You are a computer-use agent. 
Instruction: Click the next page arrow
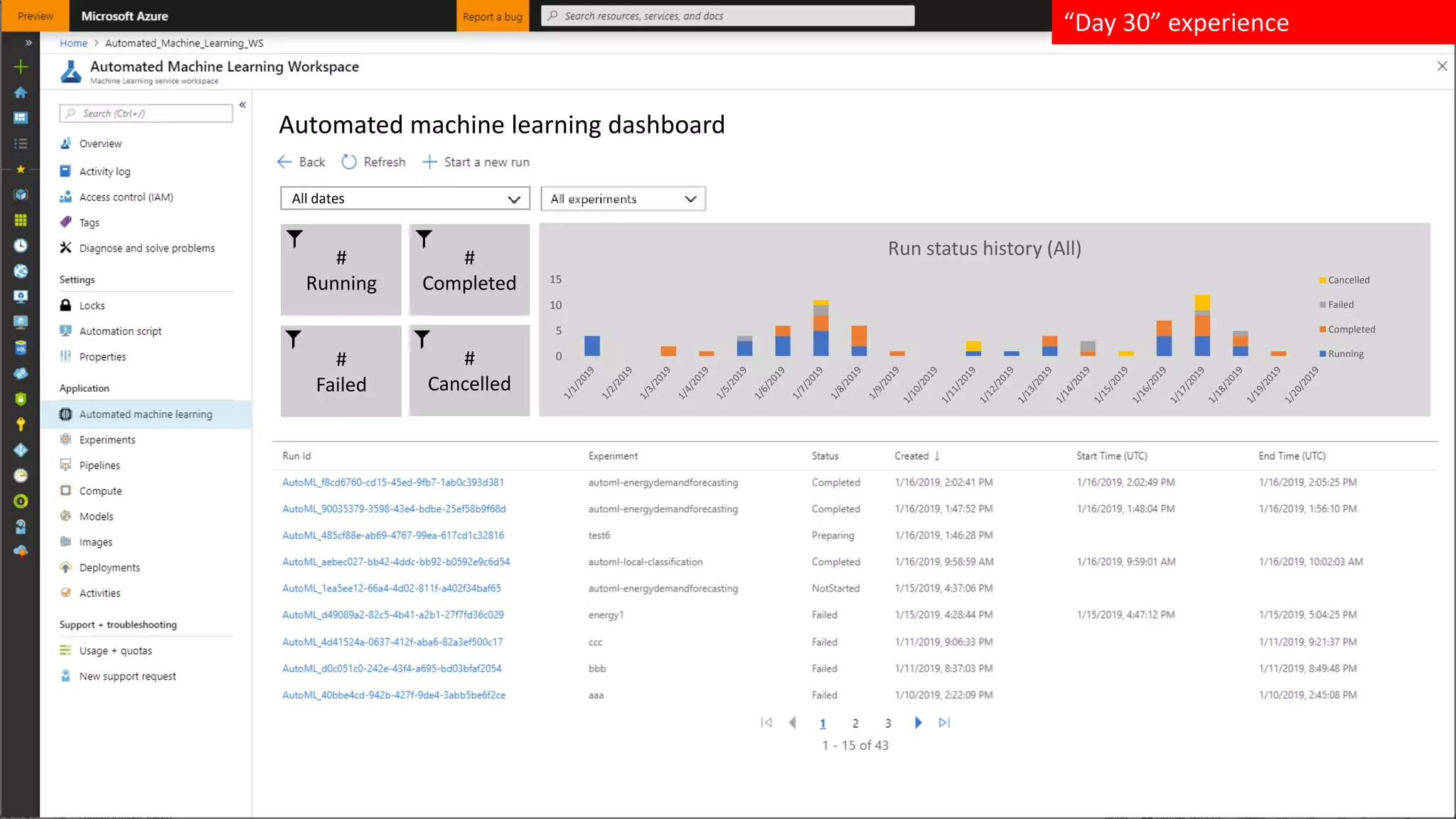pos(918,723)
